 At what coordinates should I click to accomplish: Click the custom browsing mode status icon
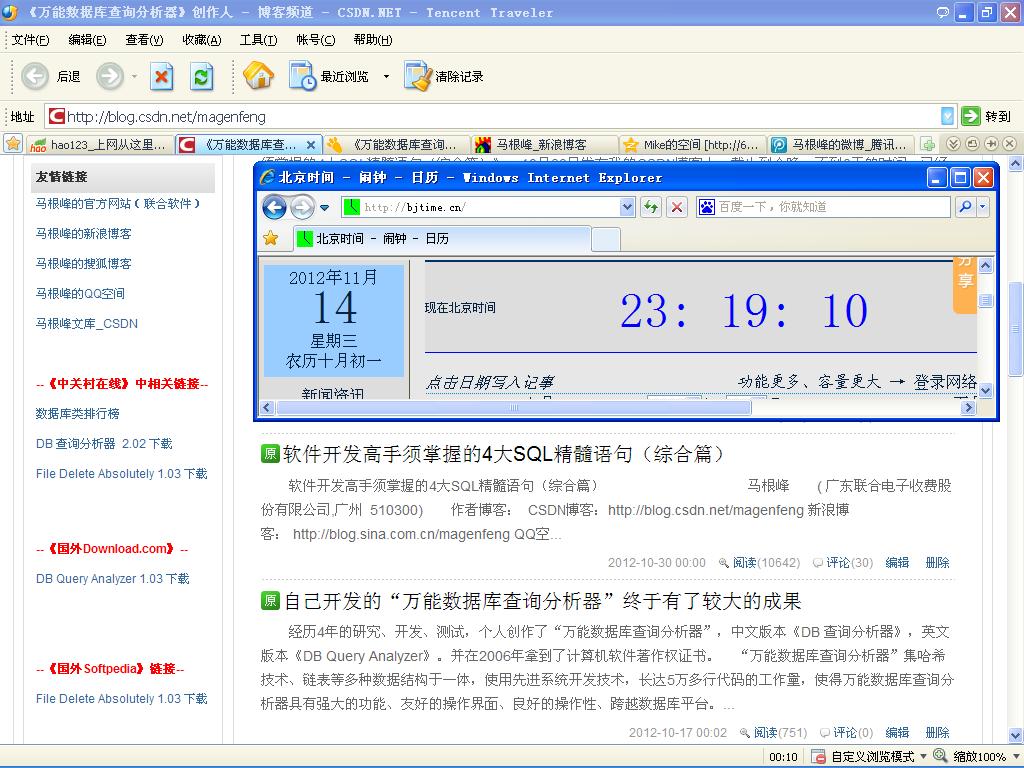pyautogui.click(x=818, y=756)
